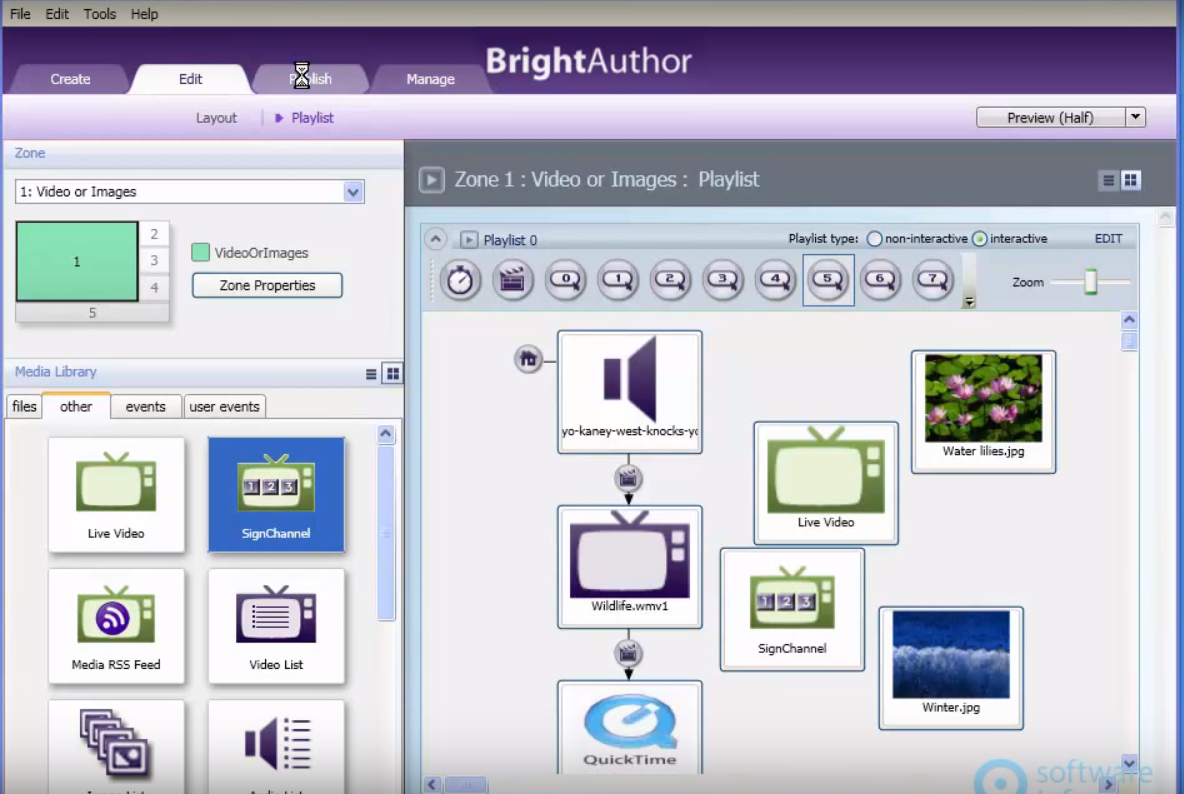Select the timeout event stopwatch icon
Image resolution: width=1184 pixels, height=794 pixels.
(459, 280)
